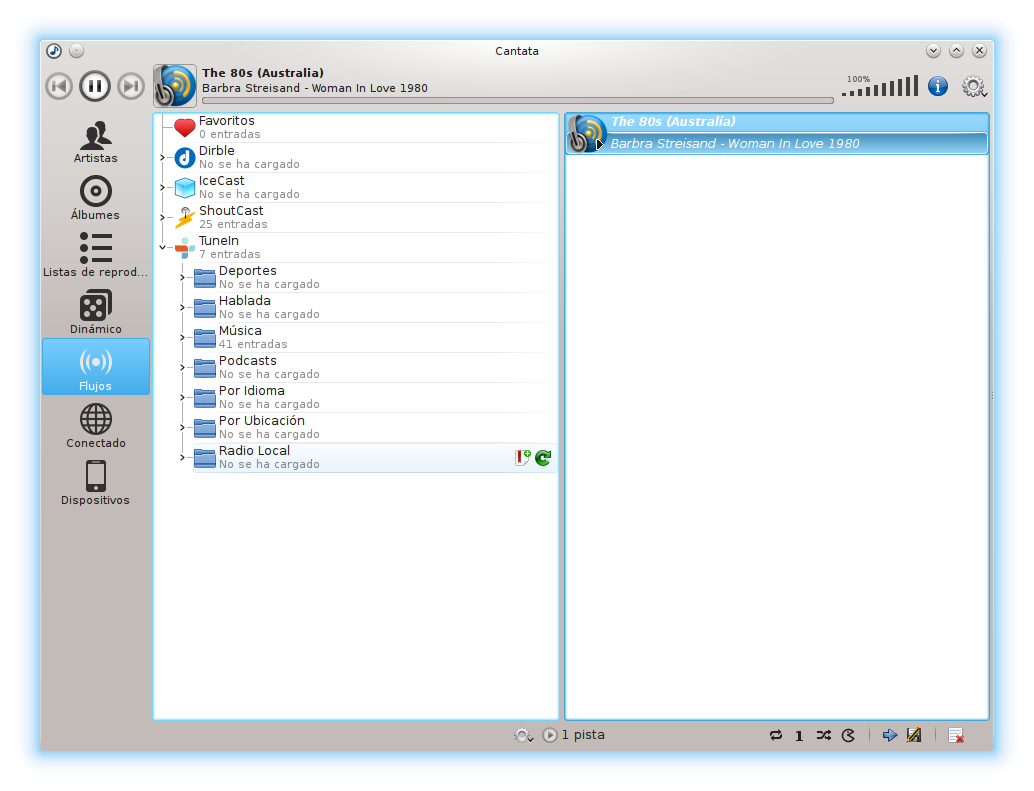
Task: Click the play queue cover icon
Action: click(x=587, y=133)
